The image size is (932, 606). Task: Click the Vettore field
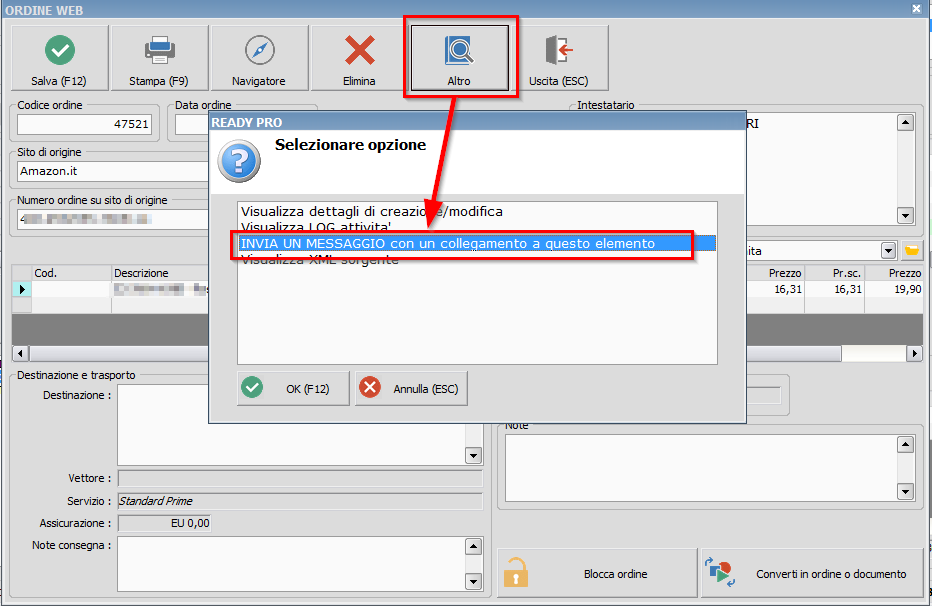pyautogui.click(x=300, y=478)
